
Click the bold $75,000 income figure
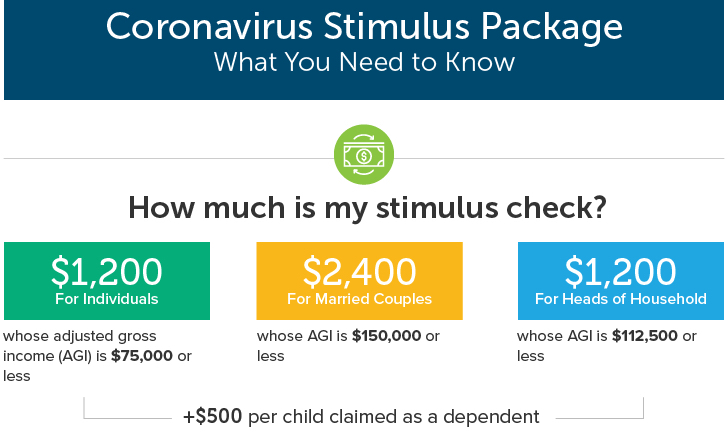click(x=142, y=356)
